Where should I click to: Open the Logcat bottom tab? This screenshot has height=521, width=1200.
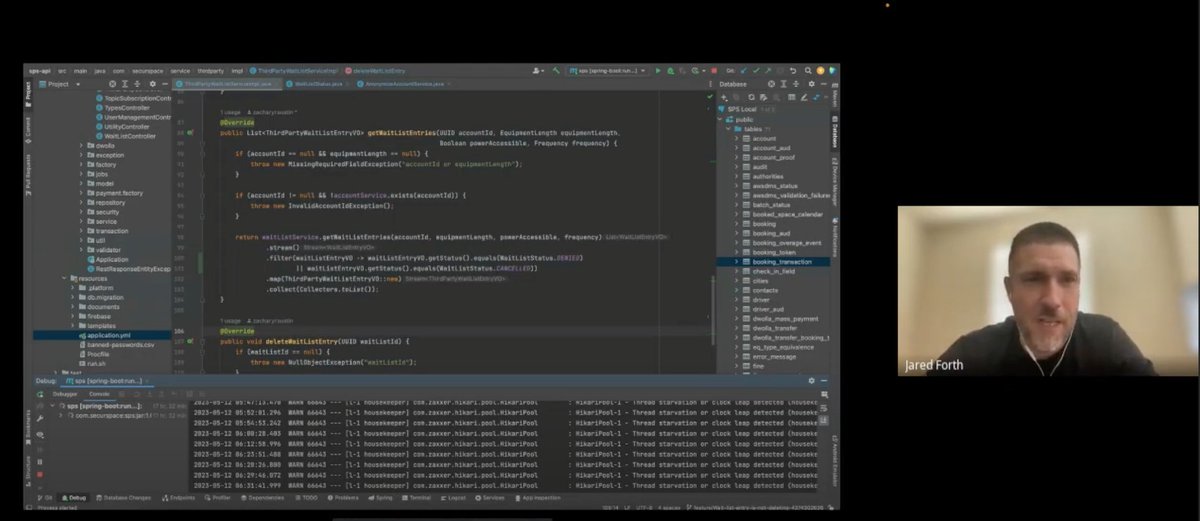451,498
